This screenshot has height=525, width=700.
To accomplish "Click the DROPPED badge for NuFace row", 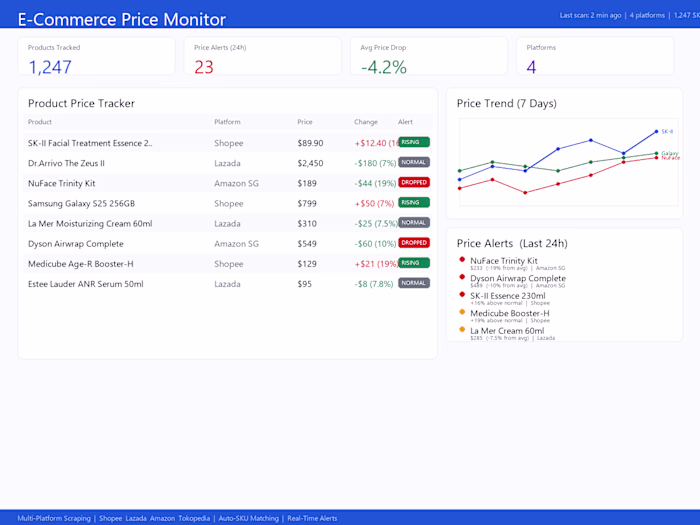I will tap(414, 182).
